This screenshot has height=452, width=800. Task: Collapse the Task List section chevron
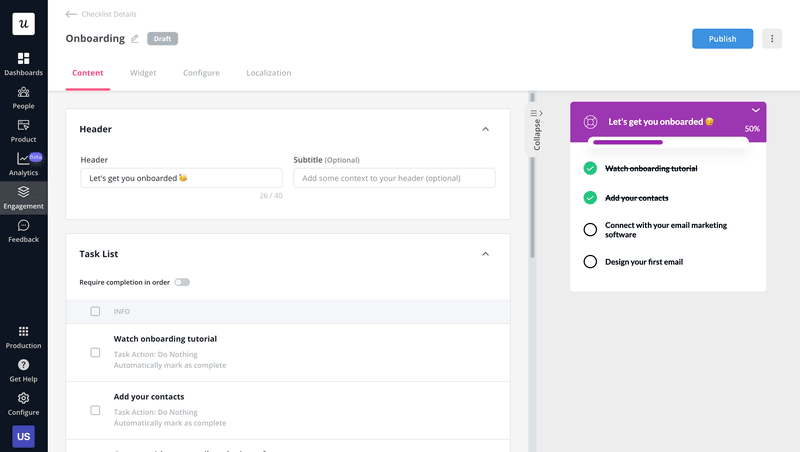(x=486, y=254)
